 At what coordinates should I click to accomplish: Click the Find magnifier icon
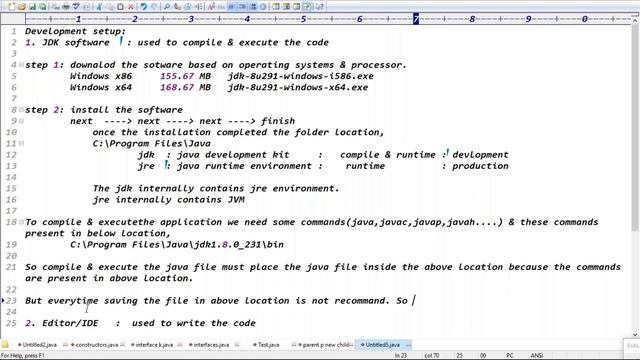[x=167, y=7]
